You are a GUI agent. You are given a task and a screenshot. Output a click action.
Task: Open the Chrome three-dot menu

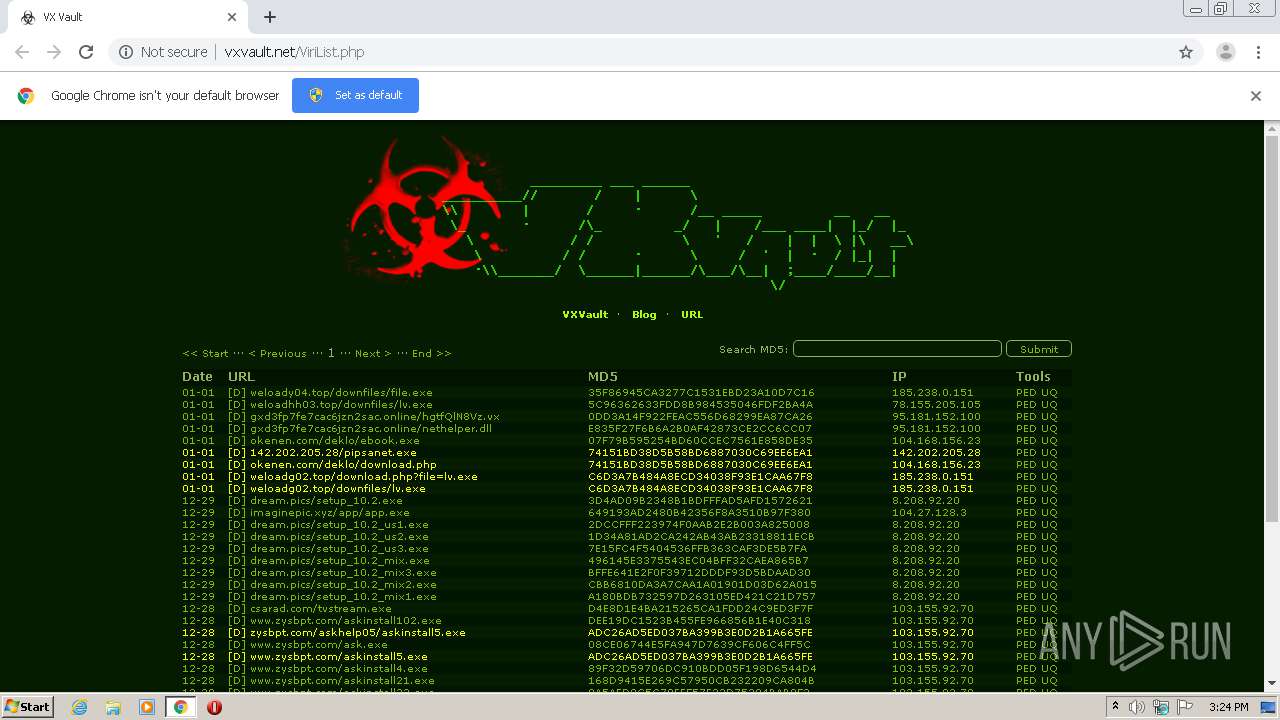[x=1258, y=52]
